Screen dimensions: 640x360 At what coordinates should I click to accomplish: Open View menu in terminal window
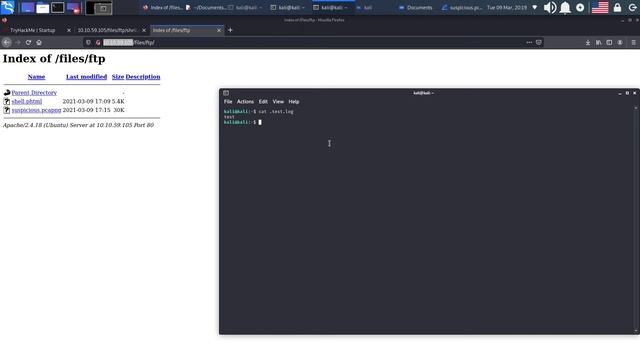click(x=278, y=102)
